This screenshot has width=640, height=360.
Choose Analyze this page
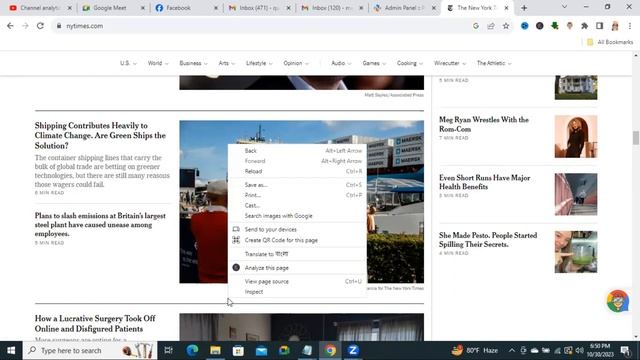(297, 268)
